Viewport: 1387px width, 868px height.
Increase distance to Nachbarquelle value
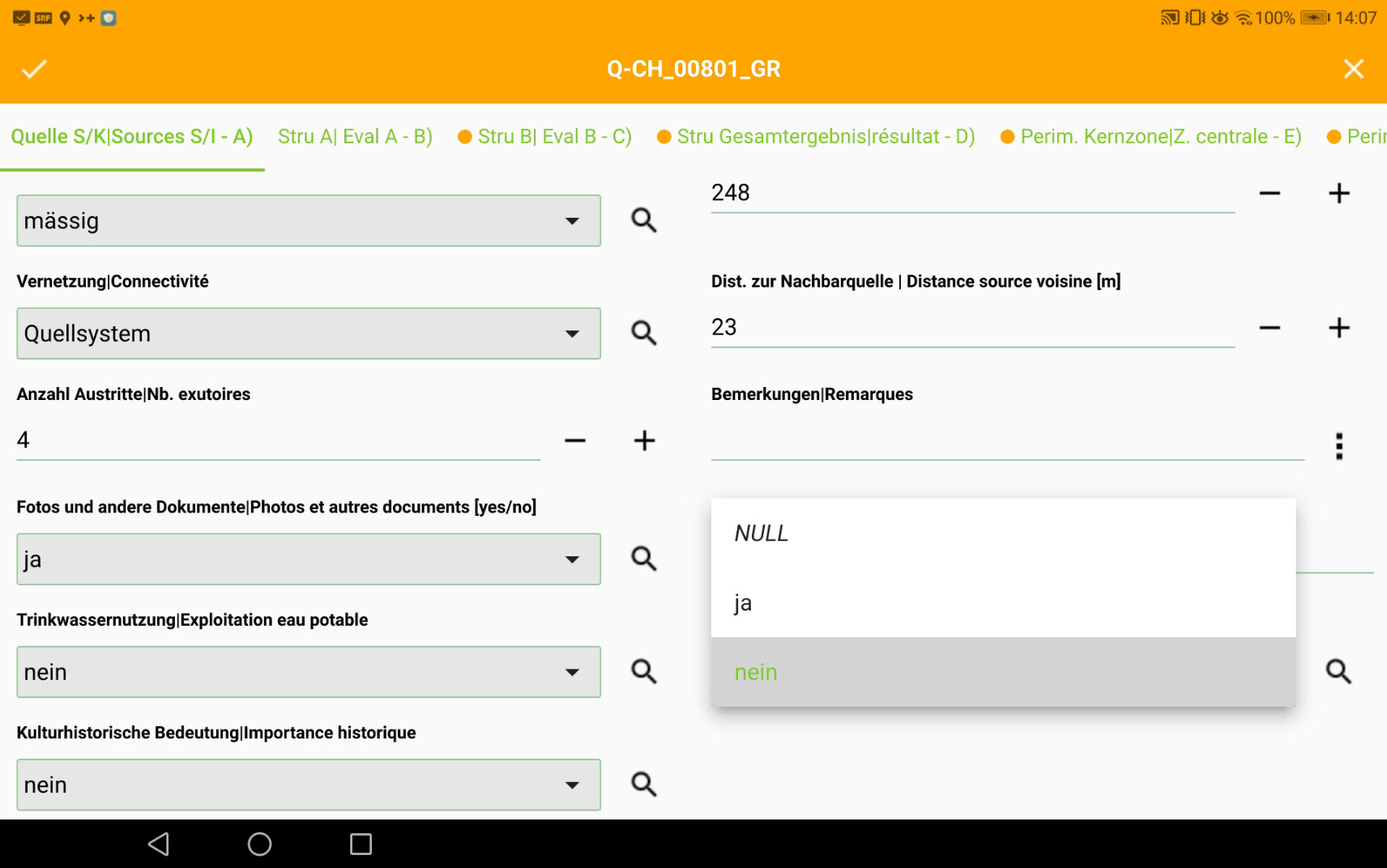point(1338,328)
